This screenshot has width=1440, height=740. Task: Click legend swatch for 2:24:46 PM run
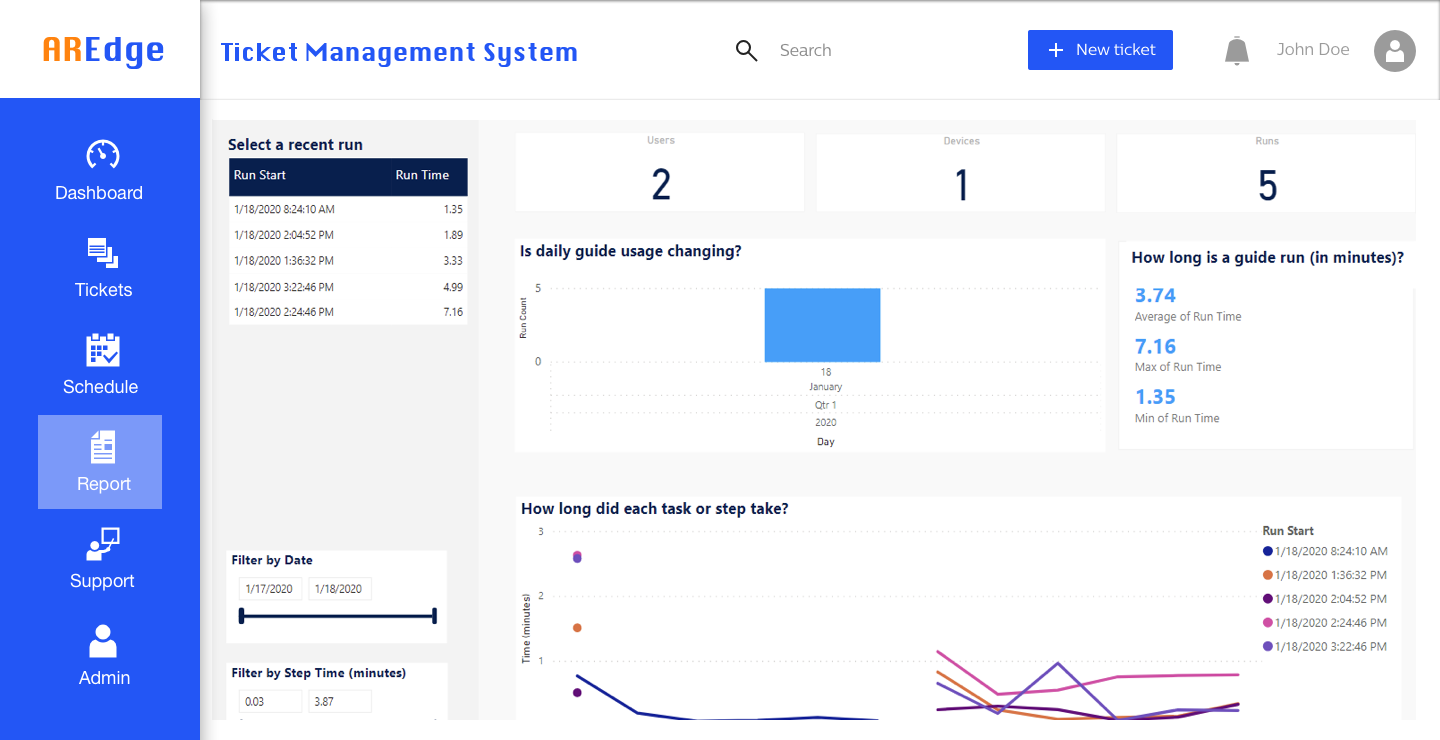click(x=1268, y=623)
